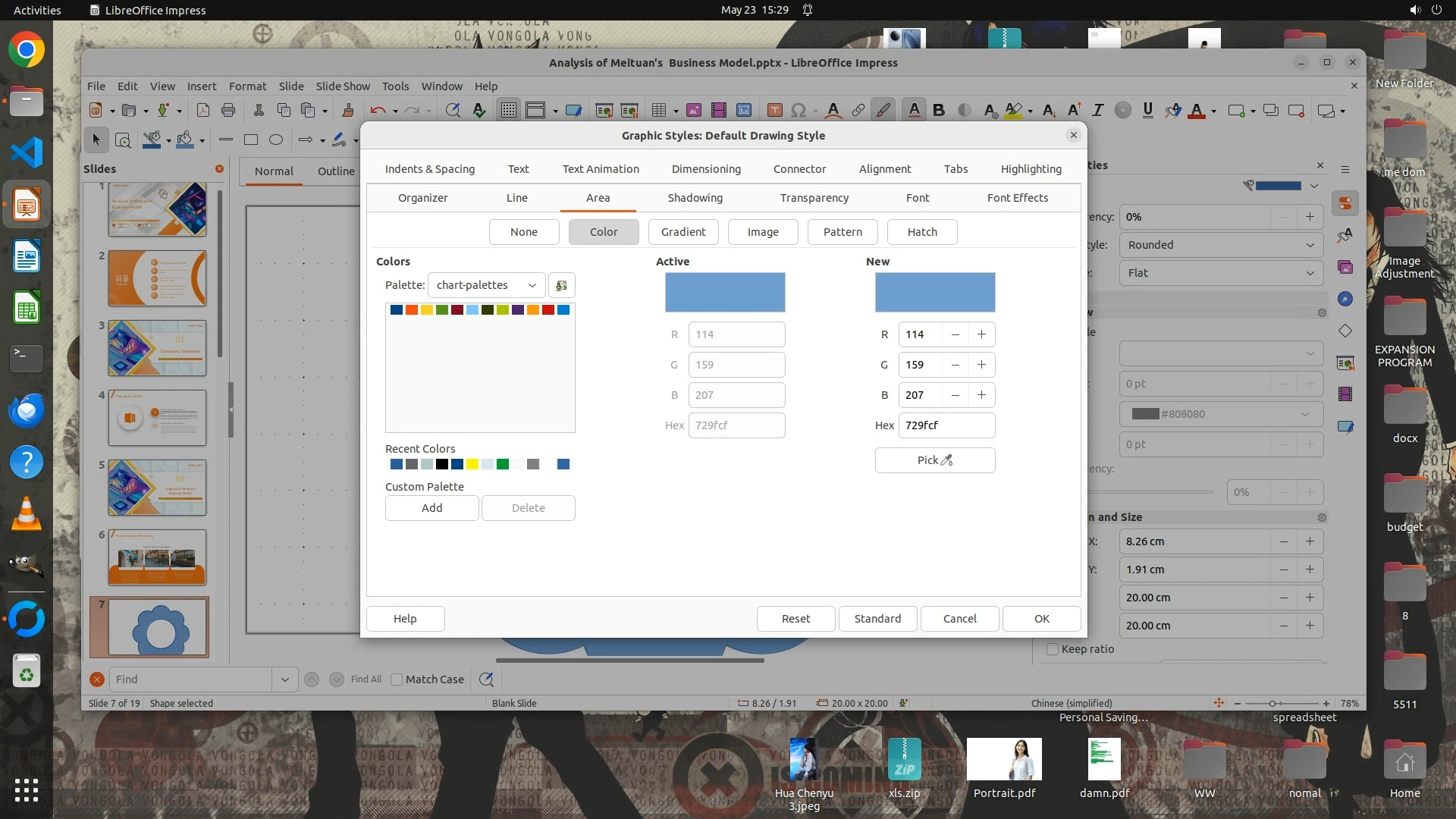Click the Pick eyedropper button
This screenshot has height=819, width=1456.
tap(934, 460)
